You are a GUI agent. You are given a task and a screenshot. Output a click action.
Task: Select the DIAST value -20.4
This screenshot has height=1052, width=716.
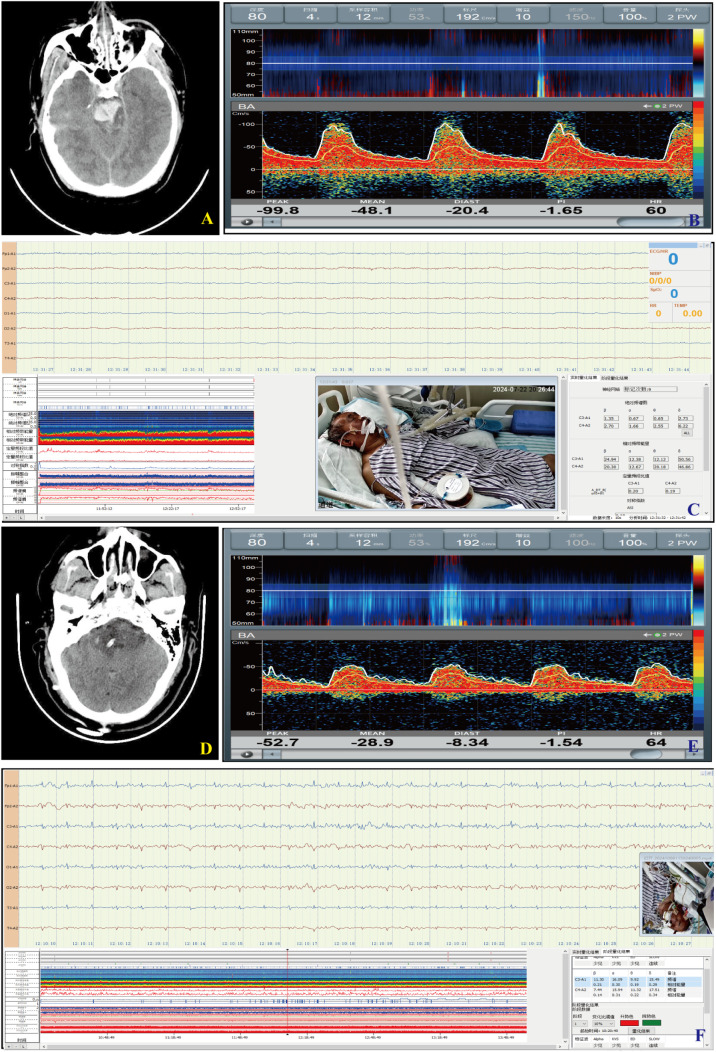pyautogui.click(x=467, y=211)
